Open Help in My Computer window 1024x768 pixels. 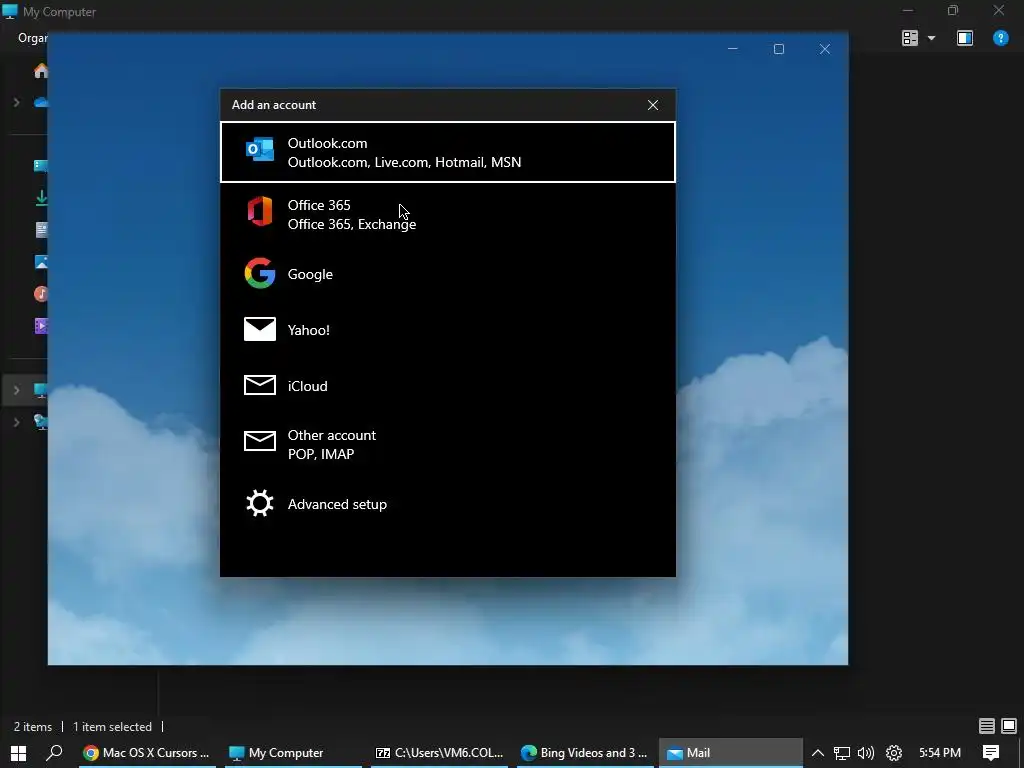1000,39
